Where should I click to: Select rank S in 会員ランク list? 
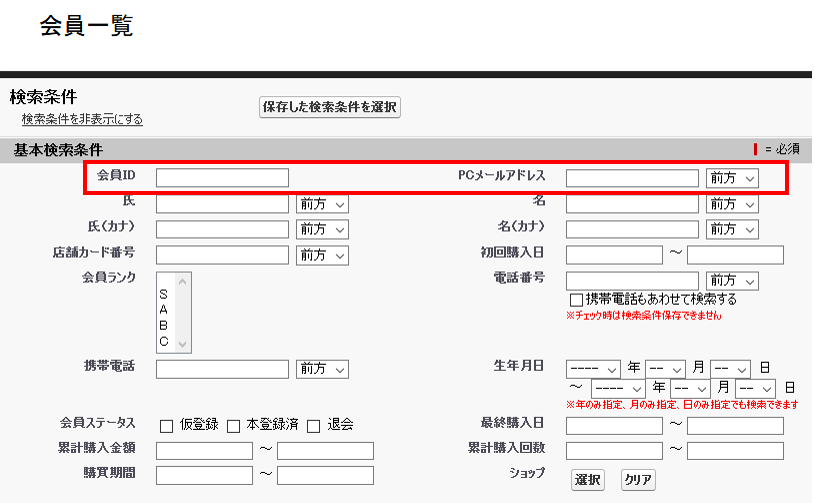point(163,295)
